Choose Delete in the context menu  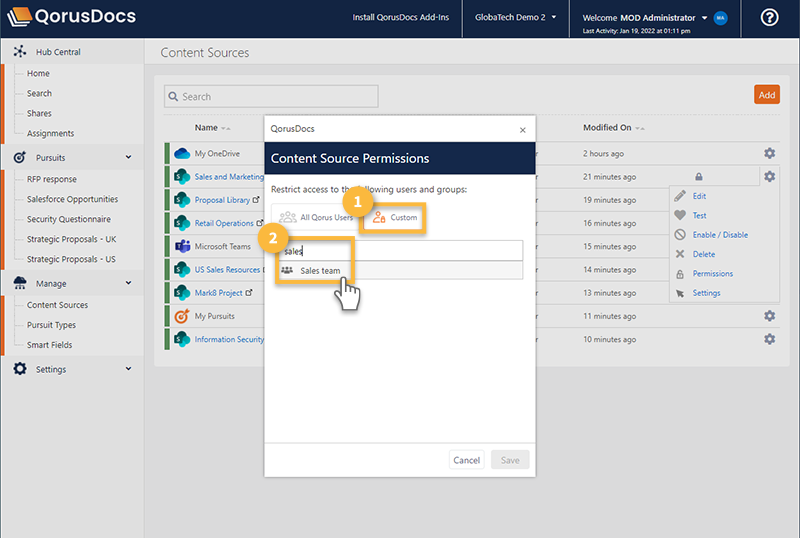pyautogui.click(x=704, y=254)
